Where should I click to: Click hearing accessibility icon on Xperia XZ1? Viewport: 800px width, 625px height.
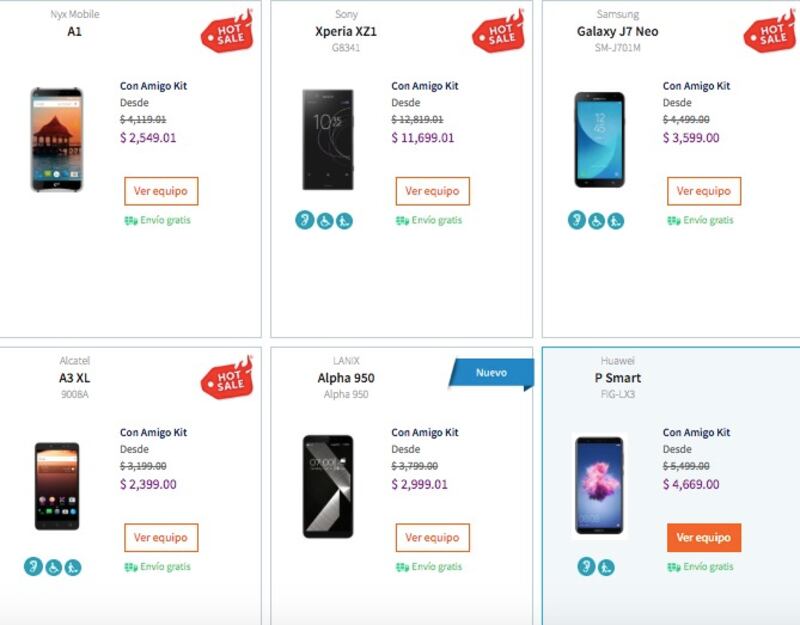(x=305, y=220)
